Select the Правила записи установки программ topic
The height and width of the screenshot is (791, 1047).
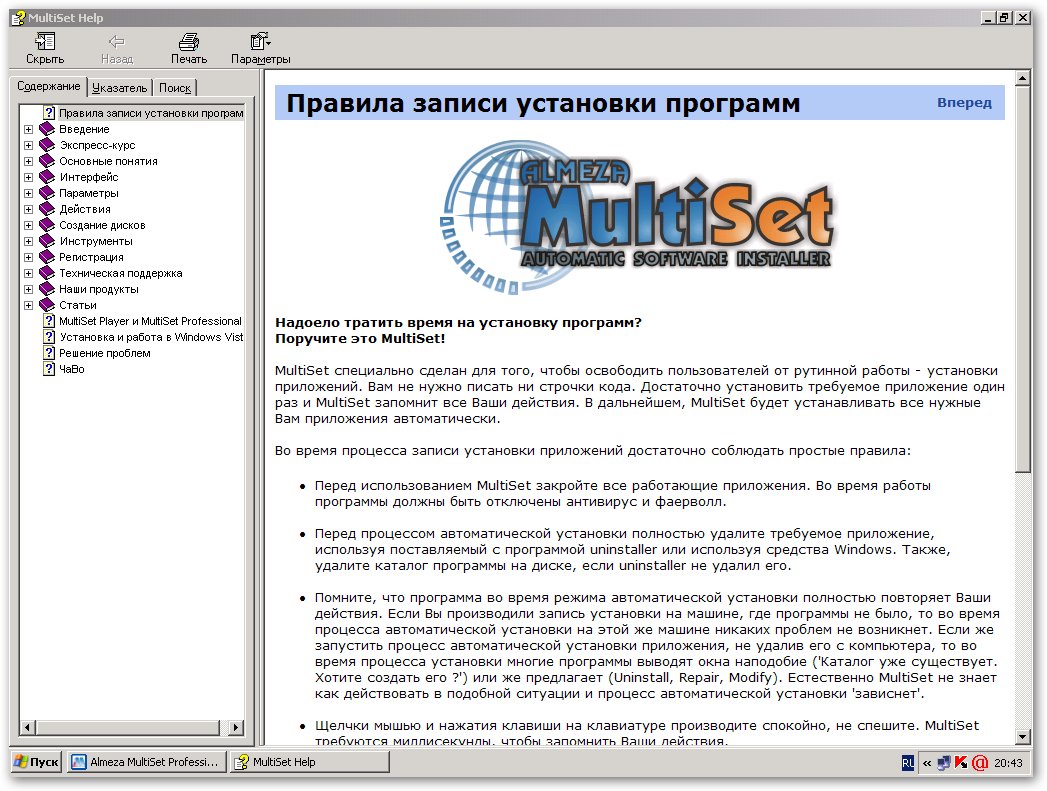pyautogui.click(x=151, y=113)
